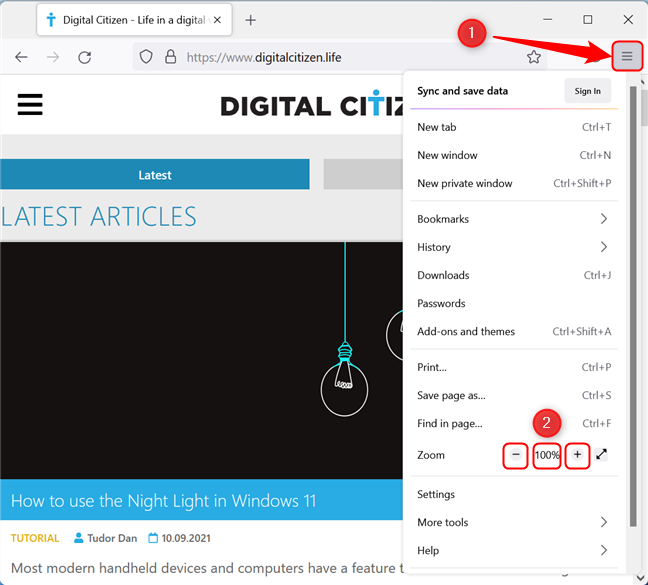The height and width of the screenshot is (585, 648).
Task: Click the menu panel's vertical scrollbar
Action: 633,306
